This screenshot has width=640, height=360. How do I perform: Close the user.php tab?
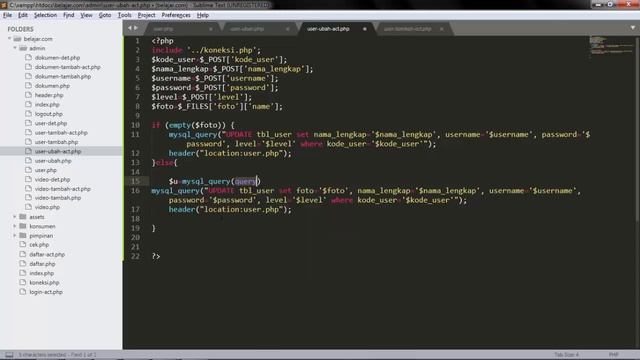pyautogui.click(x=211, y=29)
